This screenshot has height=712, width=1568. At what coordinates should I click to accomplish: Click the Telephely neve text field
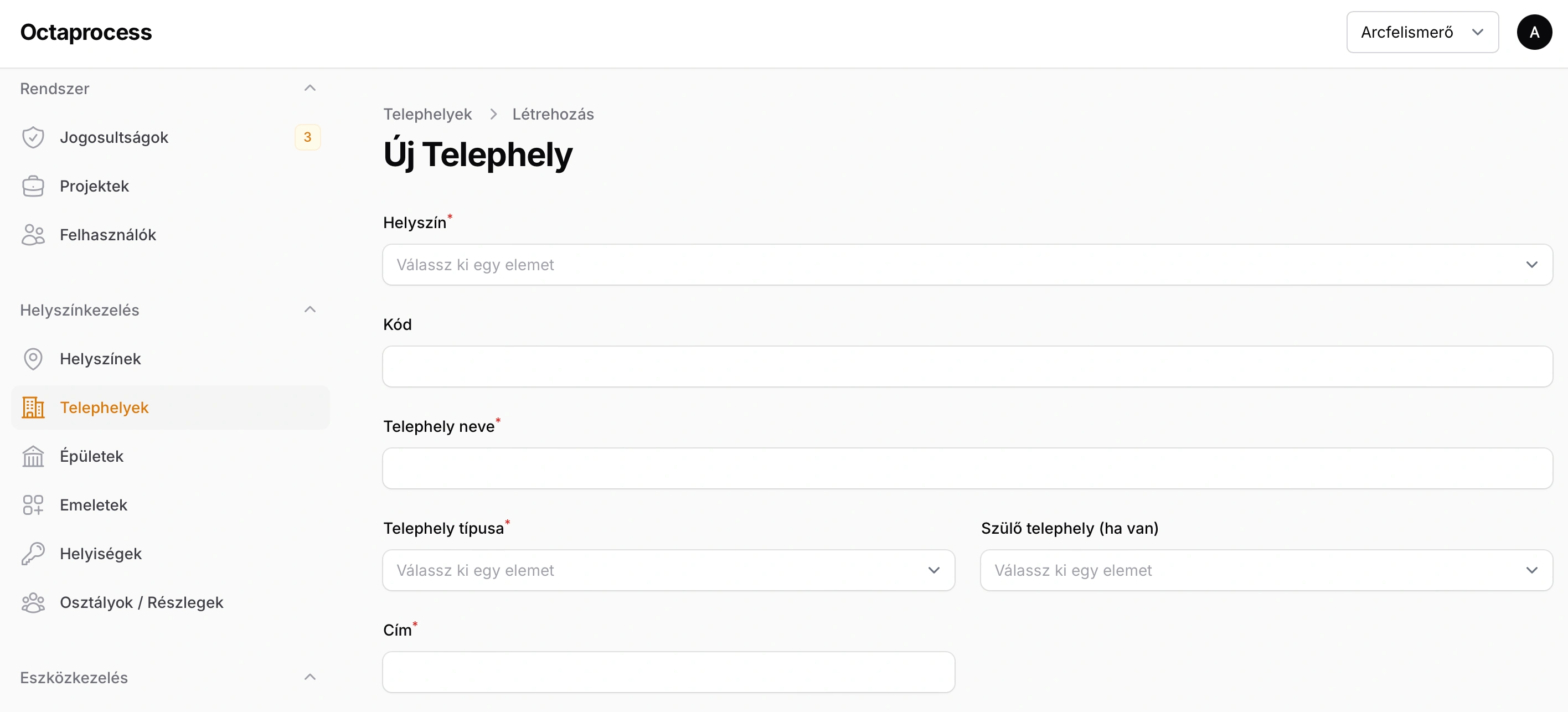pos(967,468)
